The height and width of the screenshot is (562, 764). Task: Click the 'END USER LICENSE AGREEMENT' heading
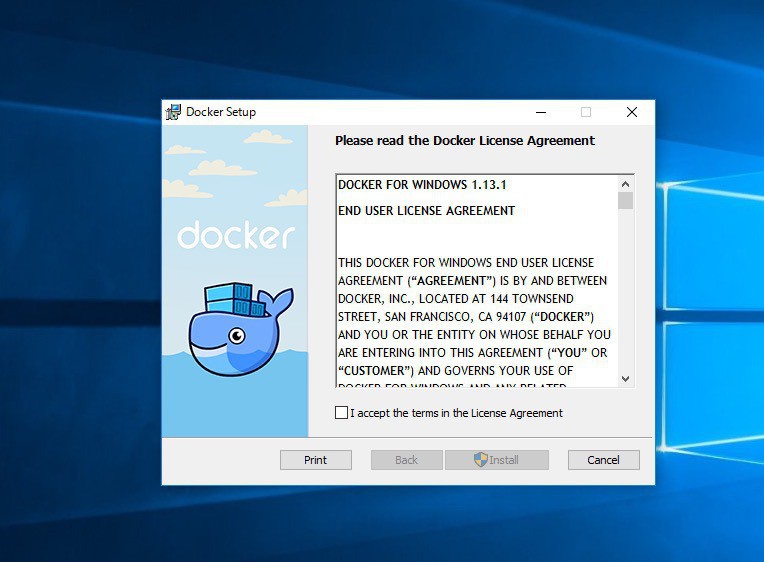(x=426, y=211)
